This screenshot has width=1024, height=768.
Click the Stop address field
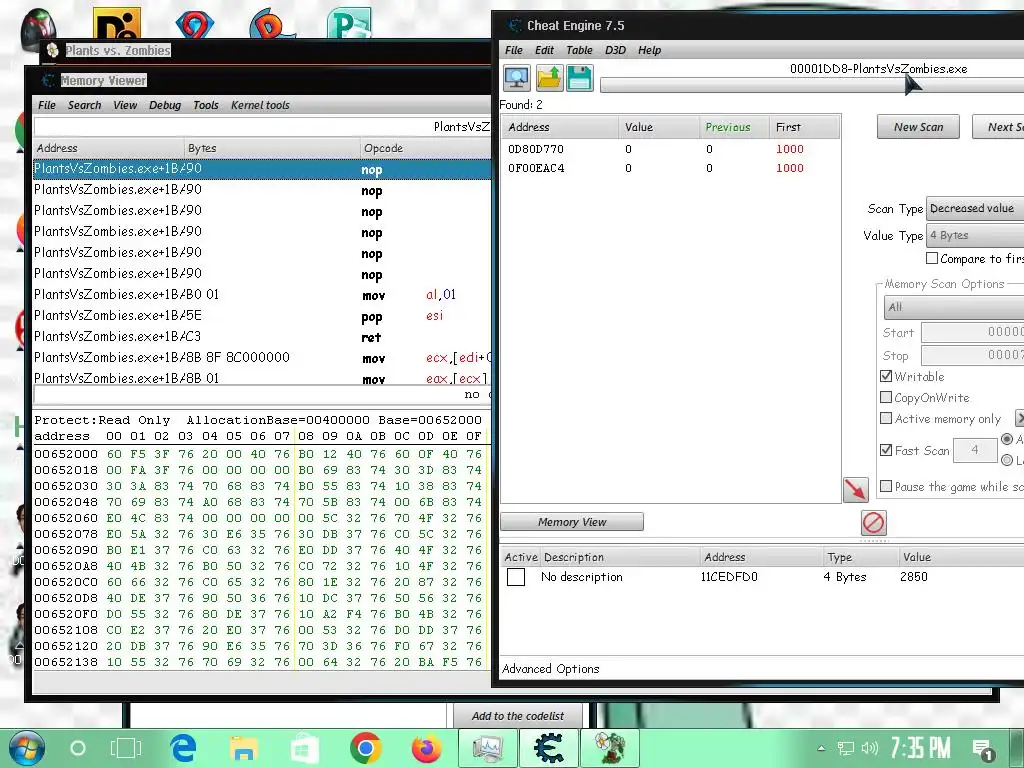972,355
